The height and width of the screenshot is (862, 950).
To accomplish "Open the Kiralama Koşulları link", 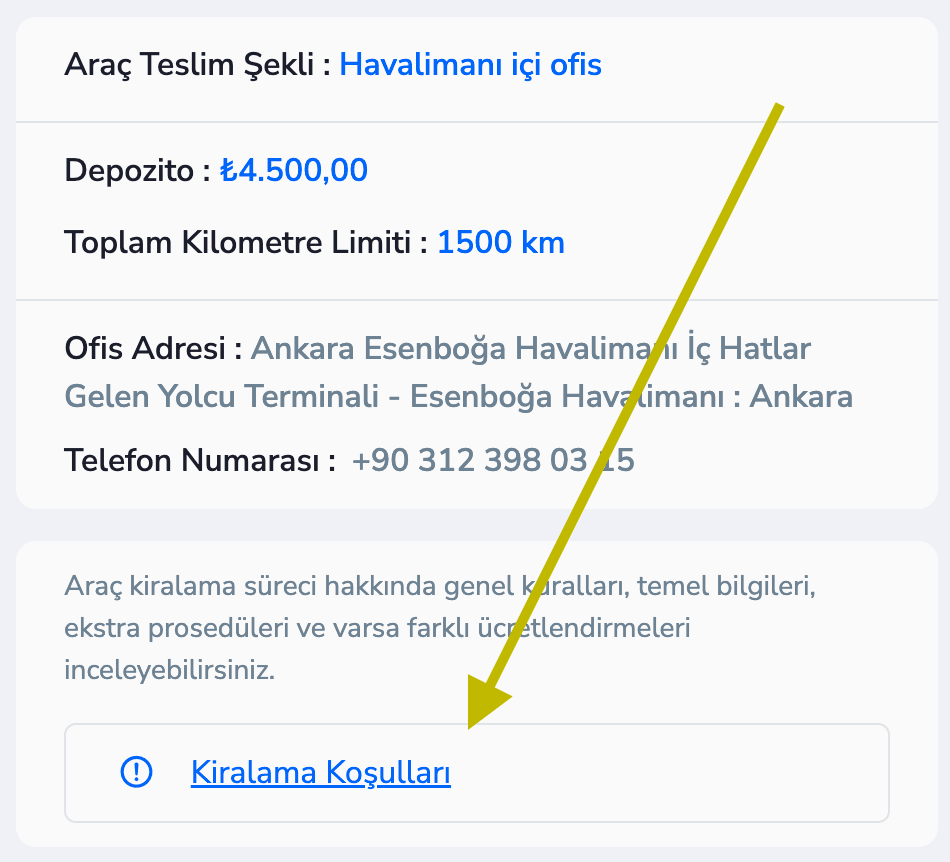I will pos(320,773).
